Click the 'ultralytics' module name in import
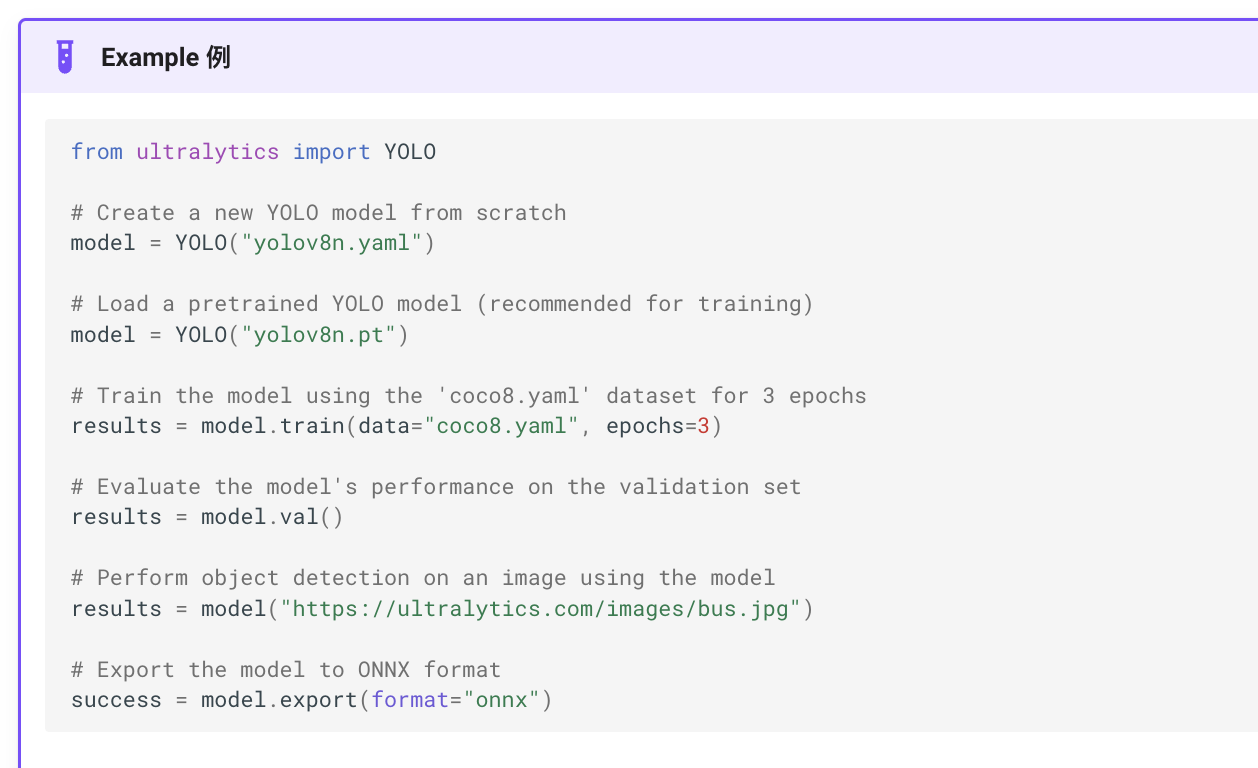Viewport: 1258px width, 768px height. pyautogui.click(x=207, y=152)
